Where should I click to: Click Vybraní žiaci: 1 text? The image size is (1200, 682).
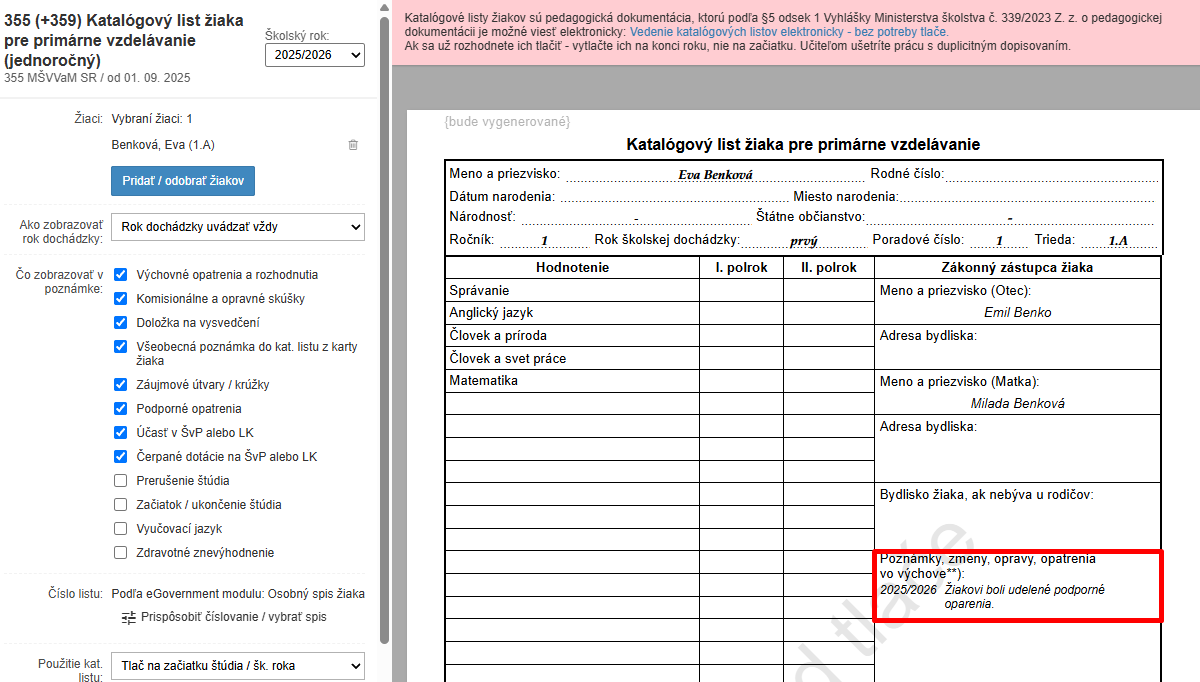[x=152, y=119]
